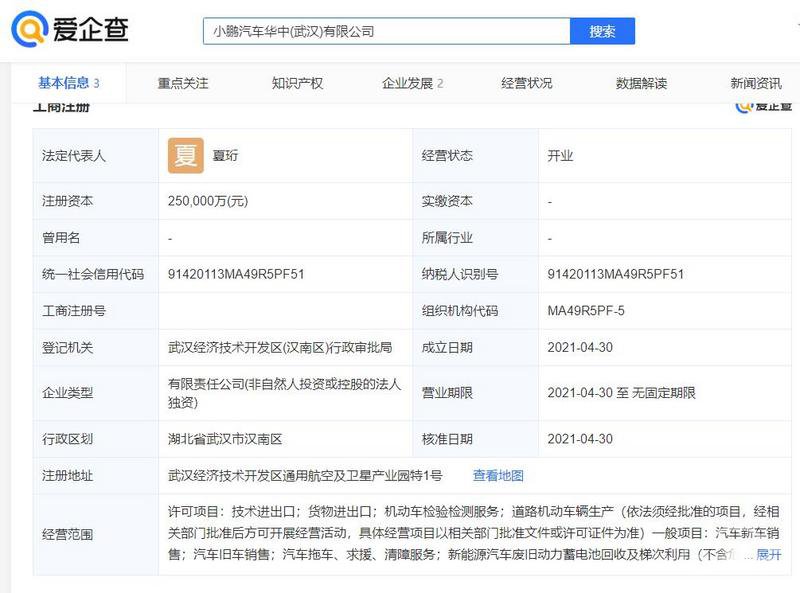The height and width of the screenshot is (593, 800).
Task: Select 成立日期 value 2021-04-30
Action: click(580, 348)
